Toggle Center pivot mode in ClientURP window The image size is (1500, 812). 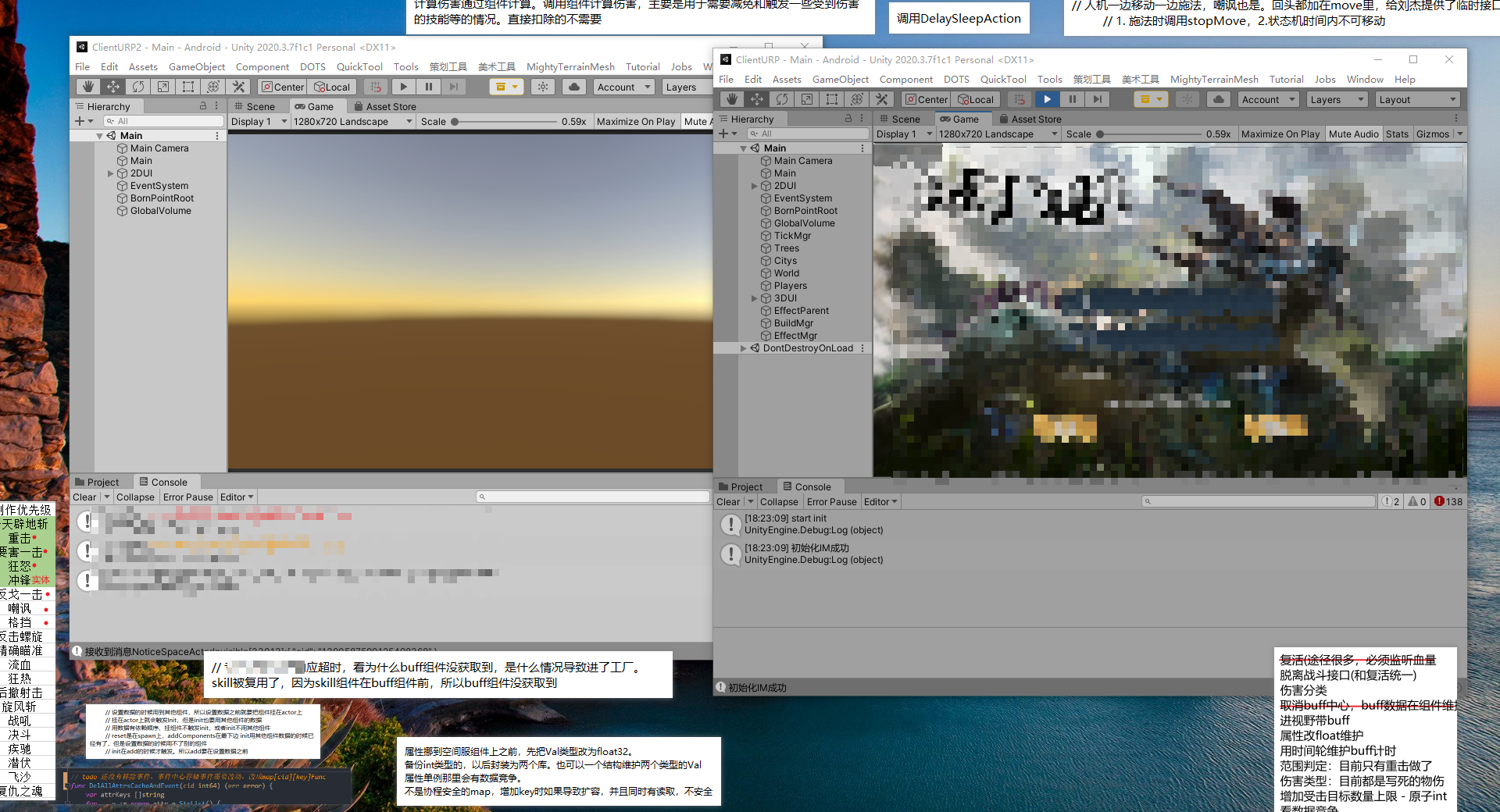tap(926, 99)
